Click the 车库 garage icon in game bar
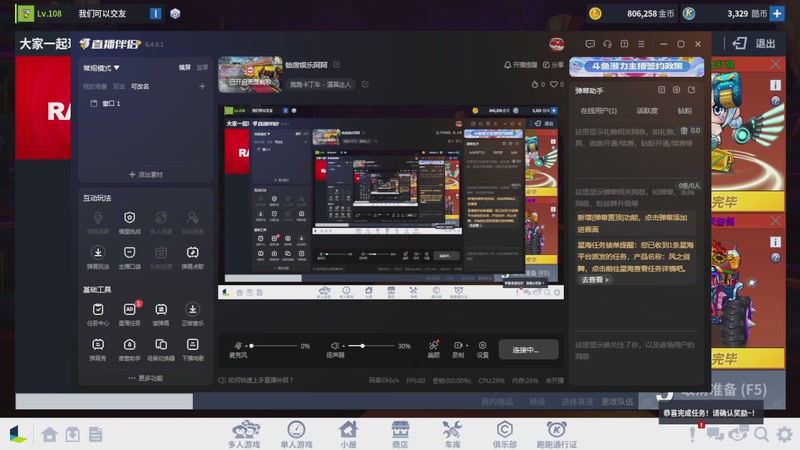 [x=452, y=434]
